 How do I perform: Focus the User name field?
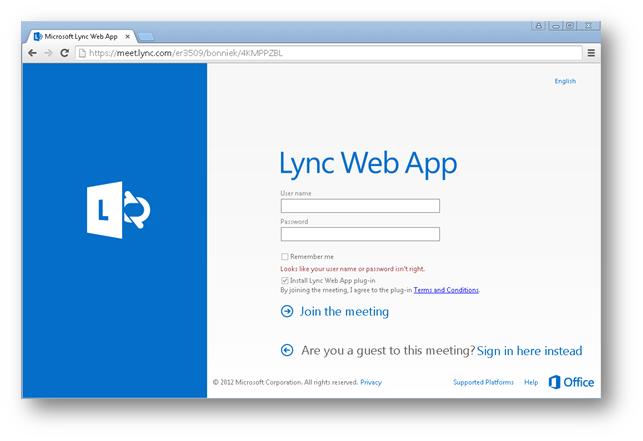360,206
